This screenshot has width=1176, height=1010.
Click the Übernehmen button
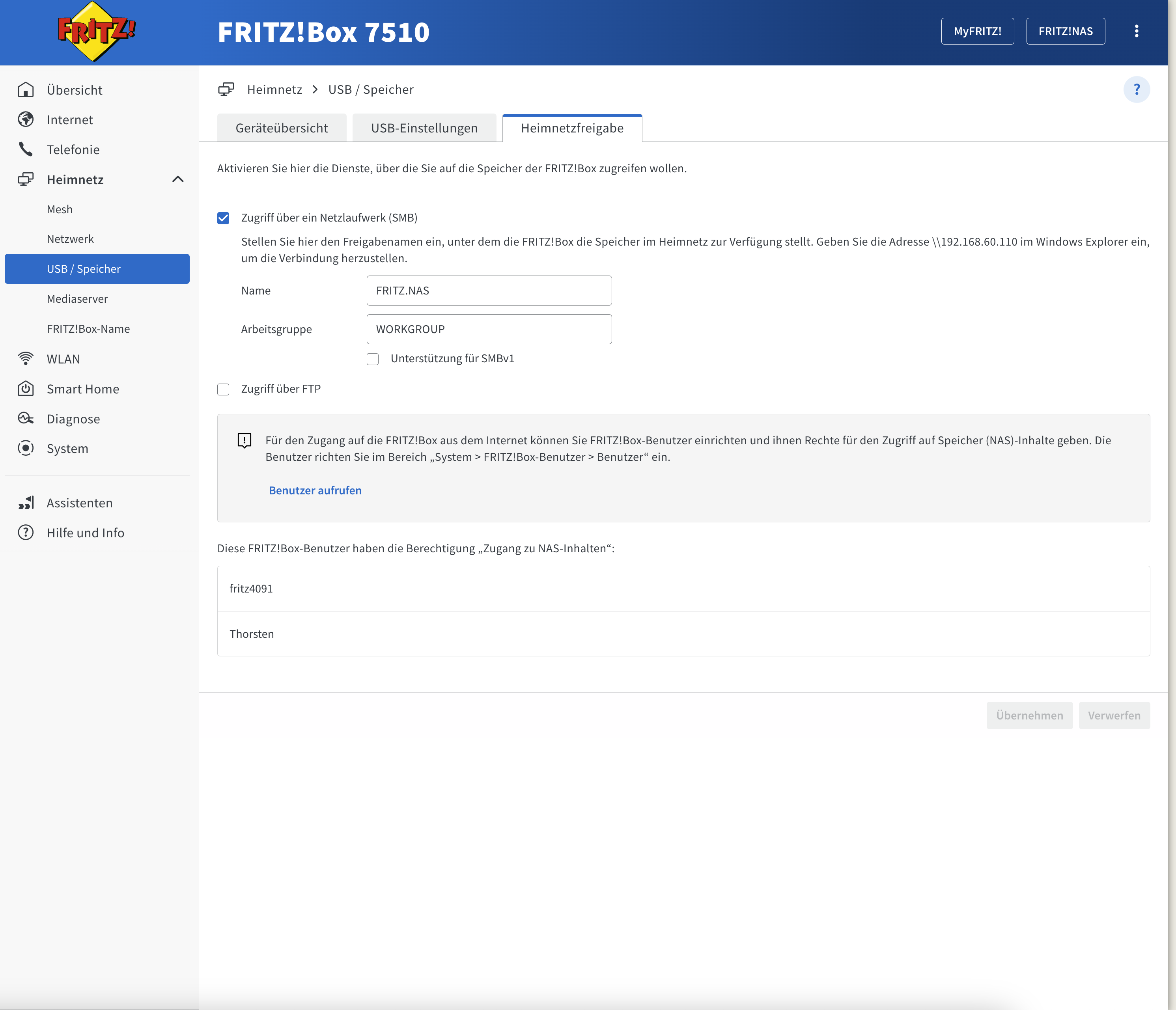(1030, 716)
